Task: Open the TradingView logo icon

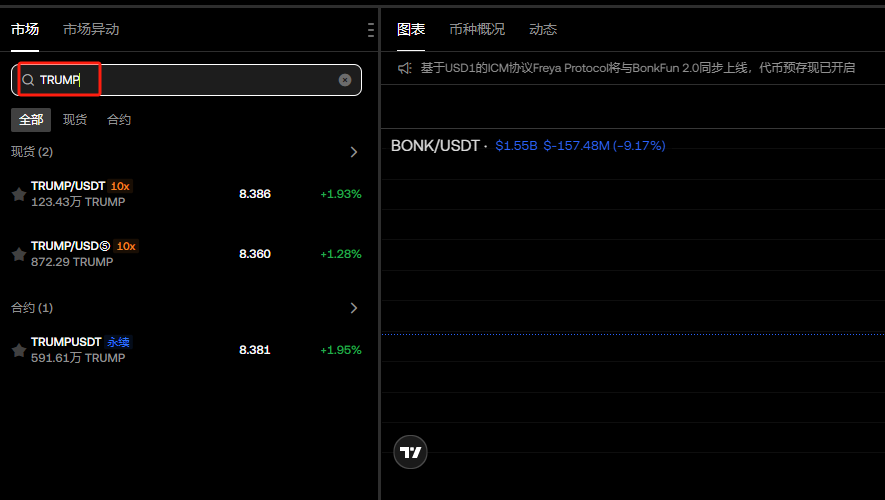Action: [x=410, y=452]
